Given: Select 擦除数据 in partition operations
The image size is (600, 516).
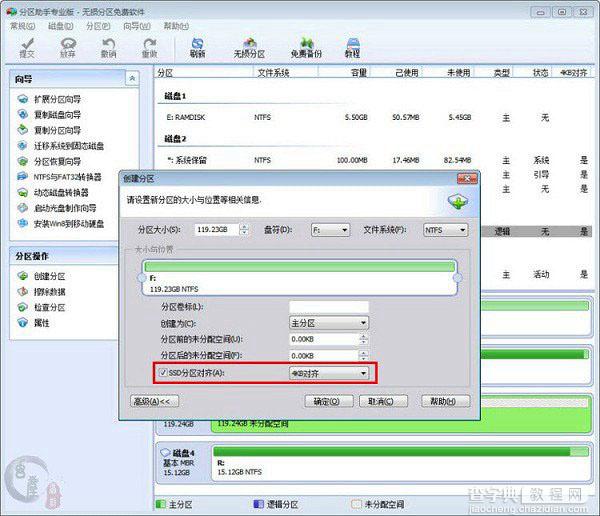Looking at the screenshot, I should pyautogui.click(x=42, y=292).
